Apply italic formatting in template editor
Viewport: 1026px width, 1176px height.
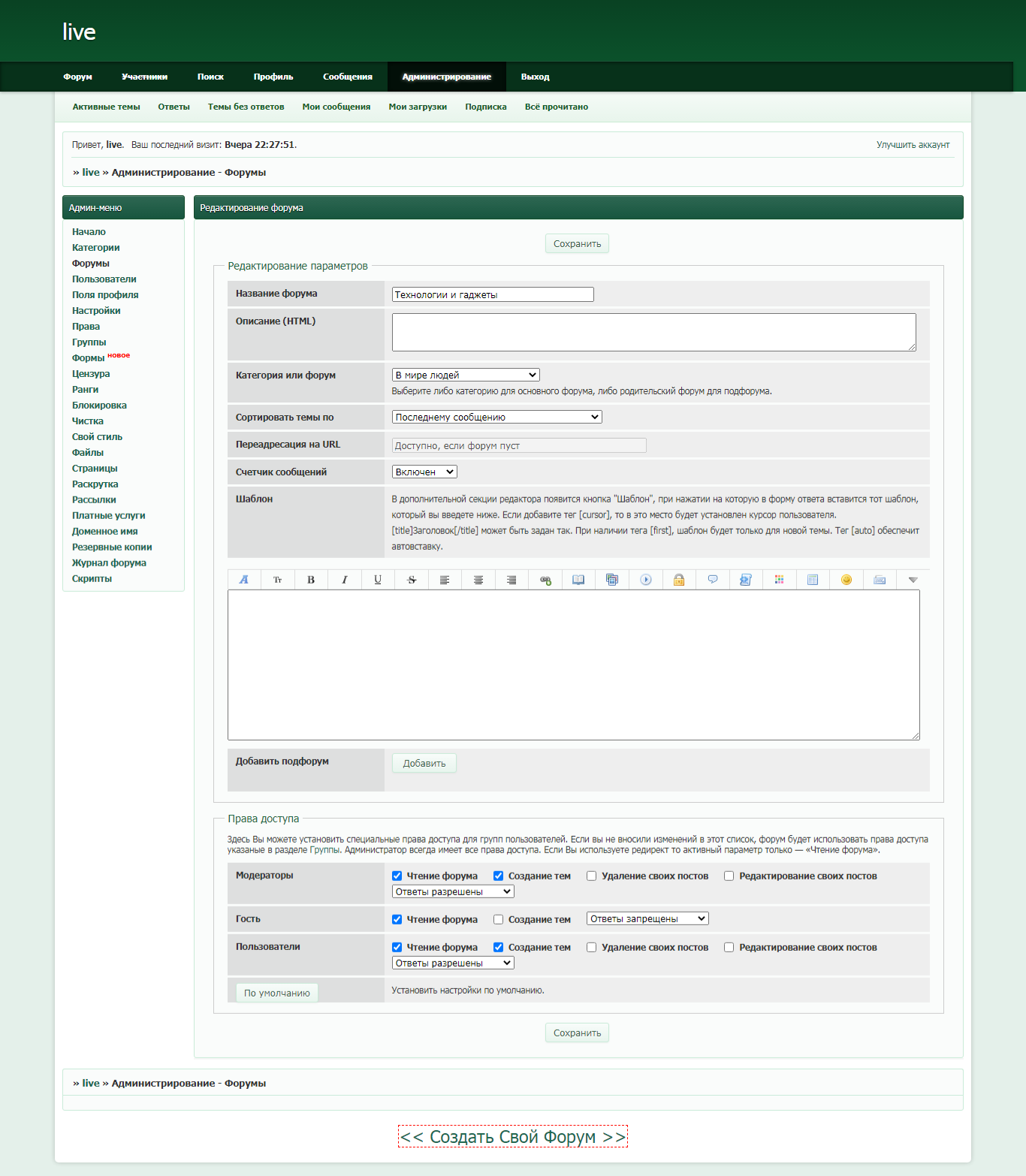pyautogui.click(x=345, y=580)
